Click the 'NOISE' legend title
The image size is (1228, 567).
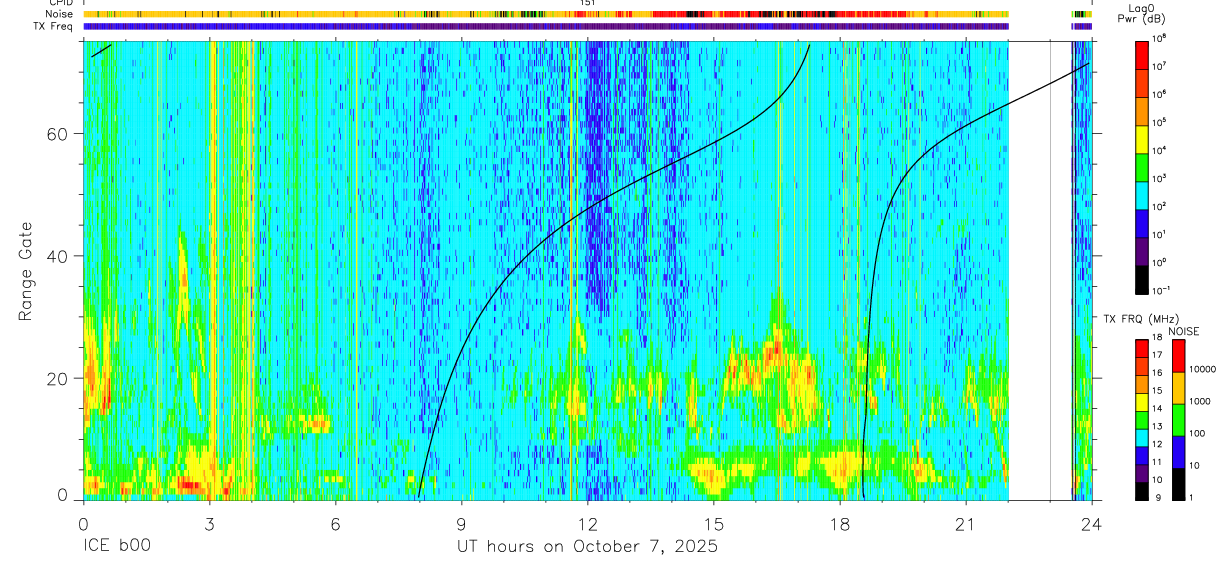[1184, 331]
